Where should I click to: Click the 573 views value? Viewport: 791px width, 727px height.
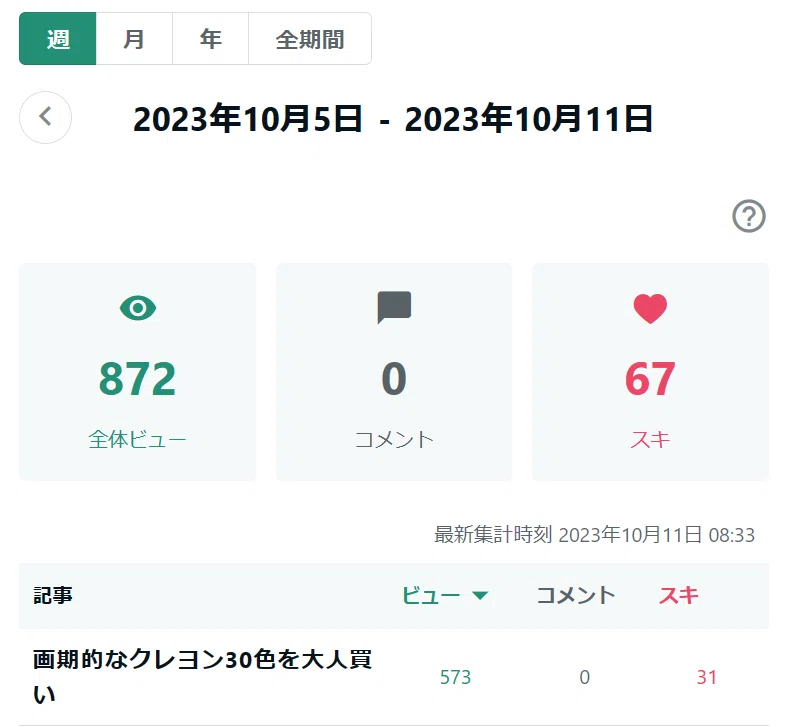pos(456,677)
